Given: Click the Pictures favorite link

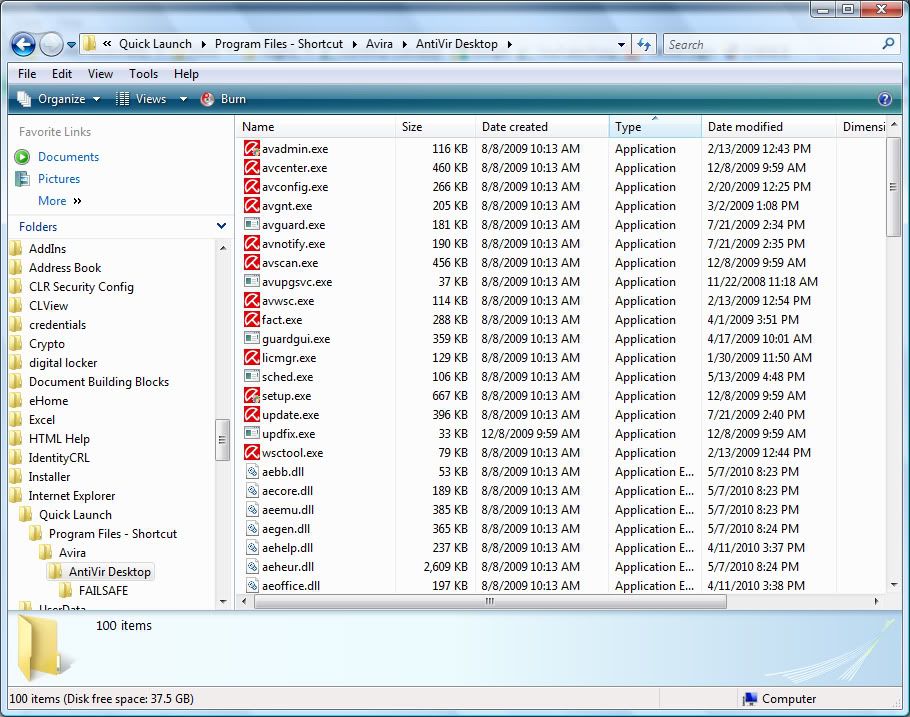Looking at the screenshot, I should [59, 179].
